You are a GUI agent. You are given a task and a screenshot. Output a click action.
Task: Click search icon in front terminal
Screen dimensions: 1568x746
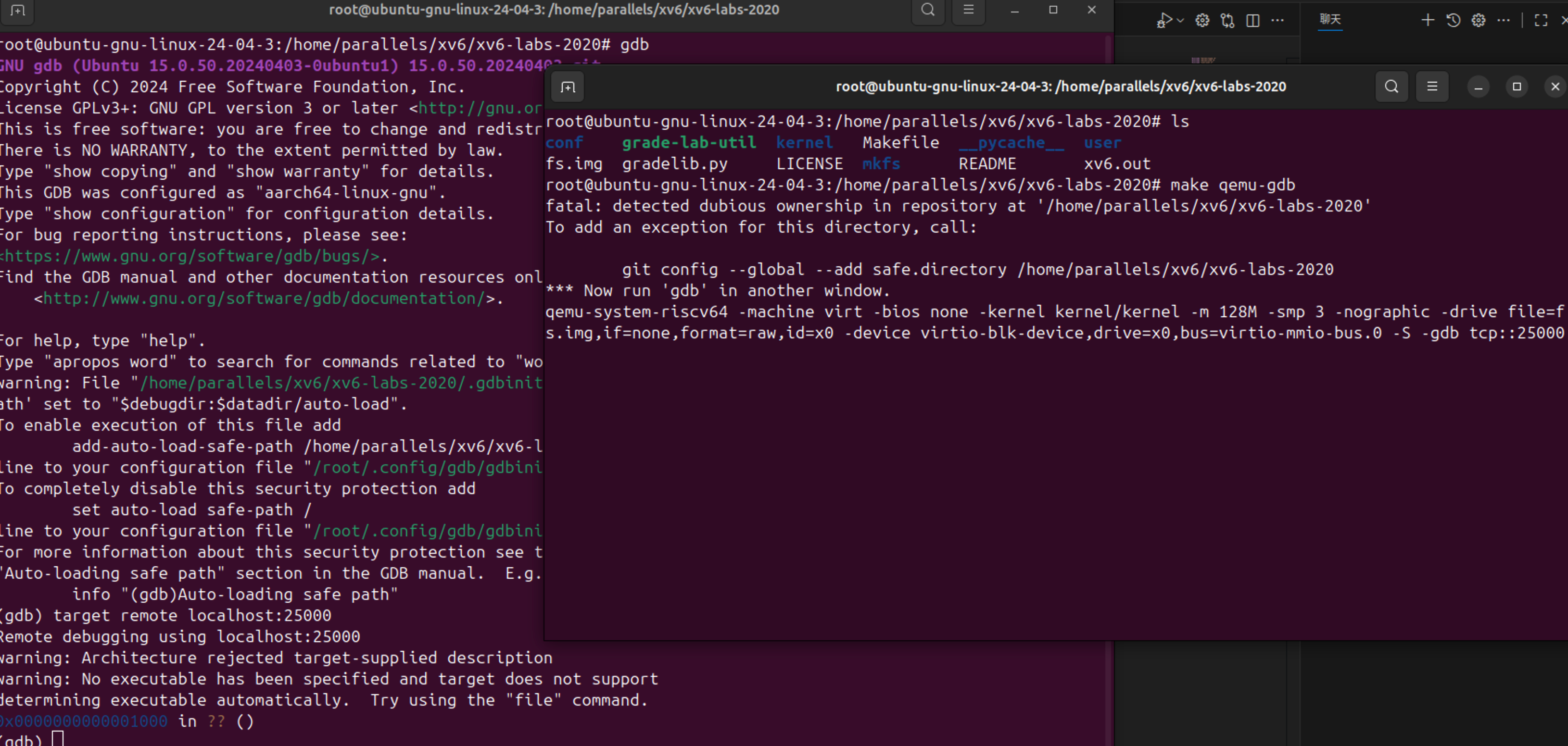click(1391, 87)
